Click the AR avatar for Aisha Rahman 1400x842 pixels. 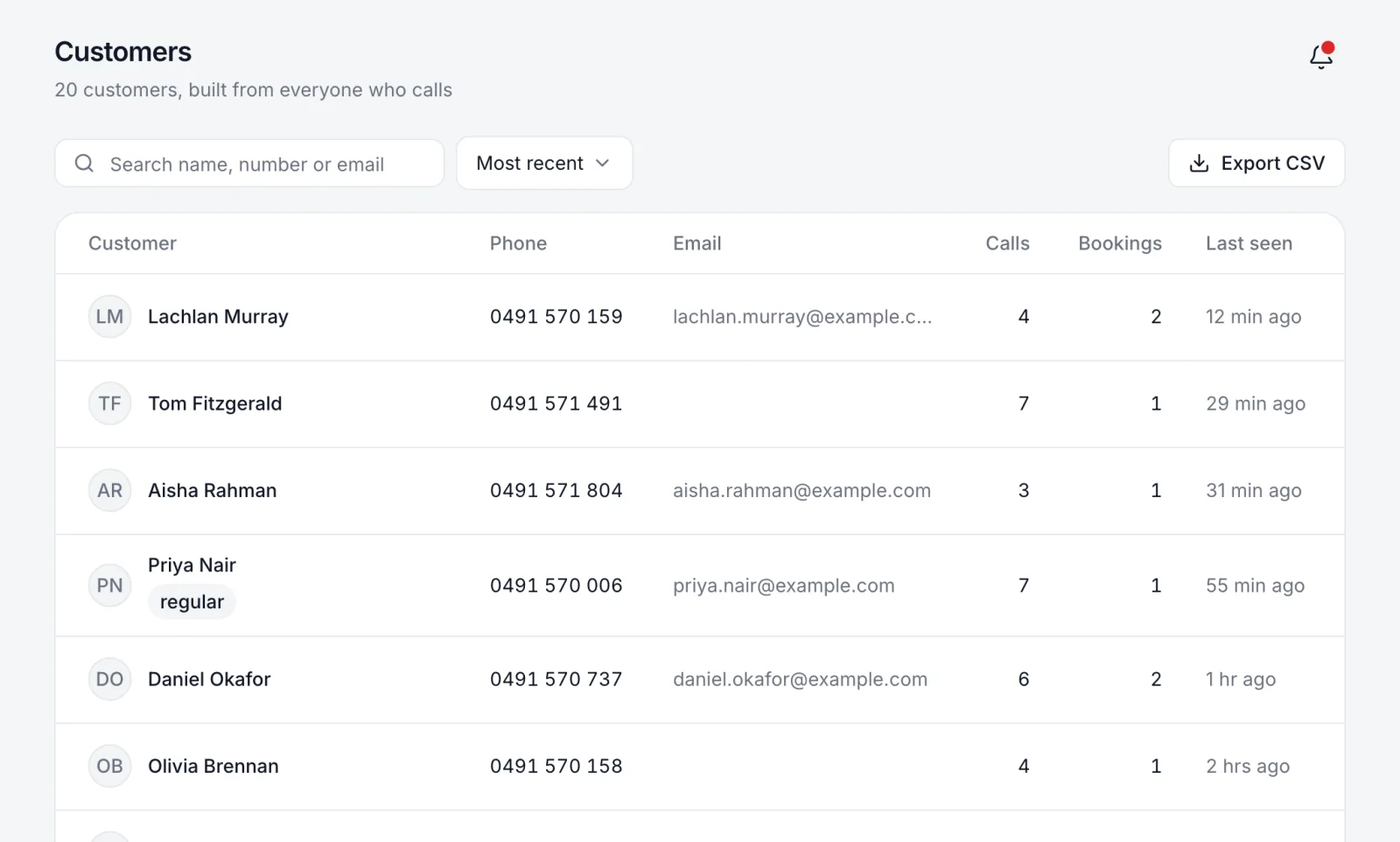click(x=109, y=490)
